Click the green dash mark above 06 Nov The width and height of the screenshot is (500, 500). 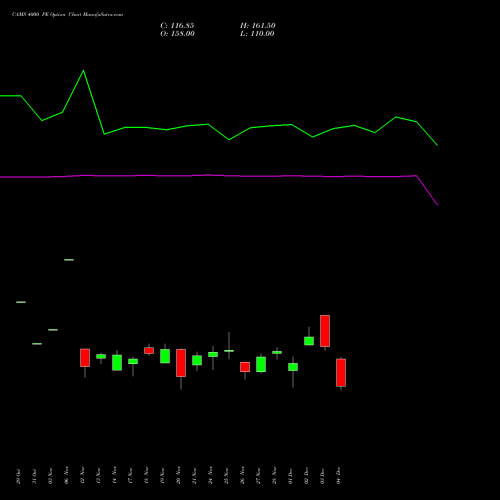point(69,260)
